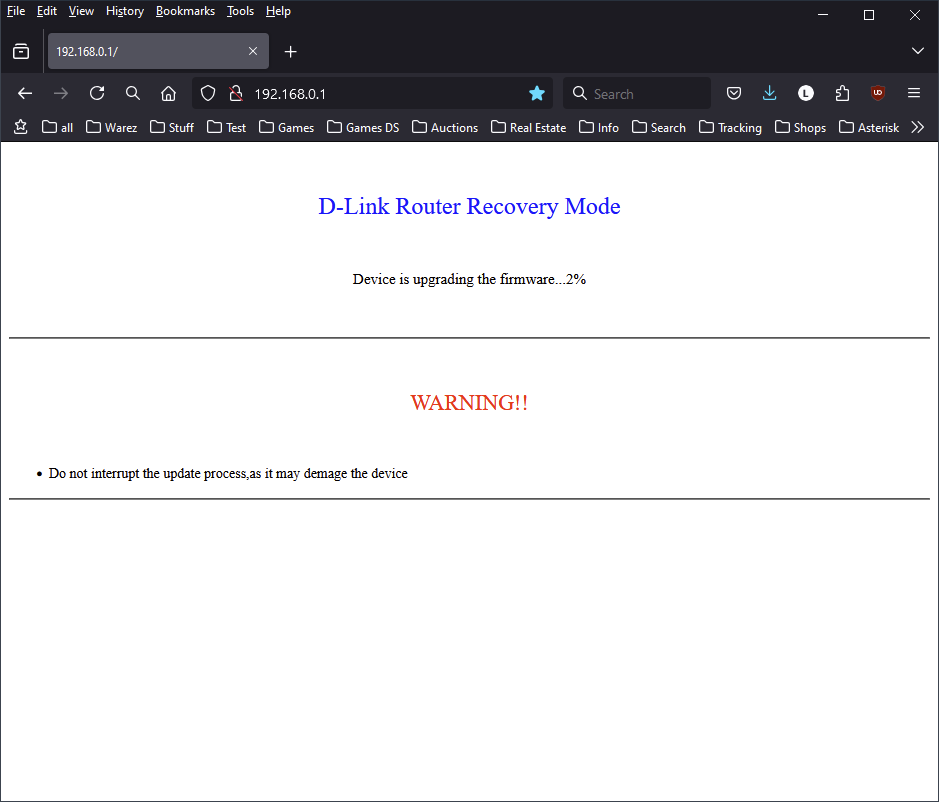Open the History menu
939x802 pixels.
coord(125,11)
